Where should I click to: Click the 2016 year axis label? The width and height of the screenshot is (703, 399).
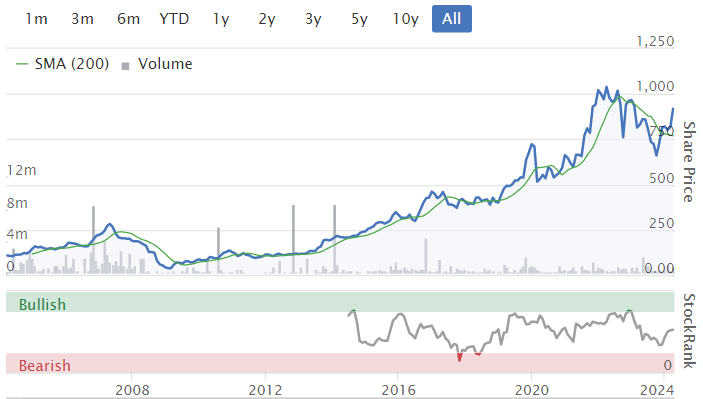[x=398, y=390]
